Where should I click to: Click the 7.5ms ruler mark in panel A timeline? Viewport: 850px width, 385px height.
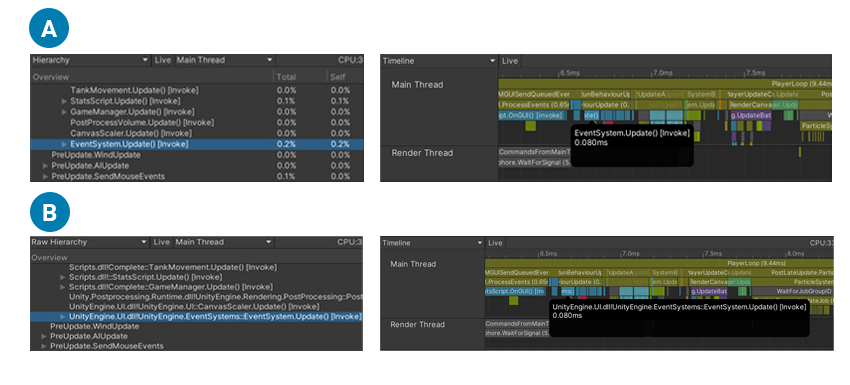click(x=755, y=73)
